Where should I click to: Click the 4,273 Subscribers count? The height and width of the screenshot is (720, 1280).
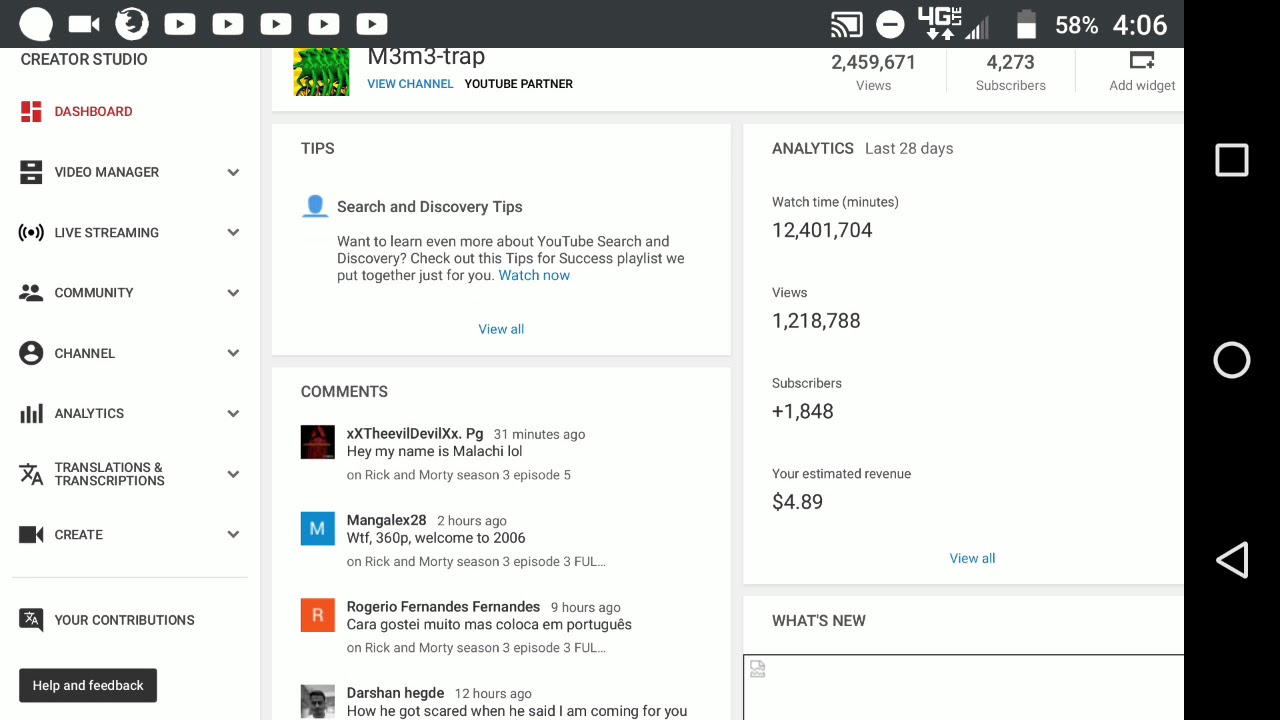(x=1010, y=62)
